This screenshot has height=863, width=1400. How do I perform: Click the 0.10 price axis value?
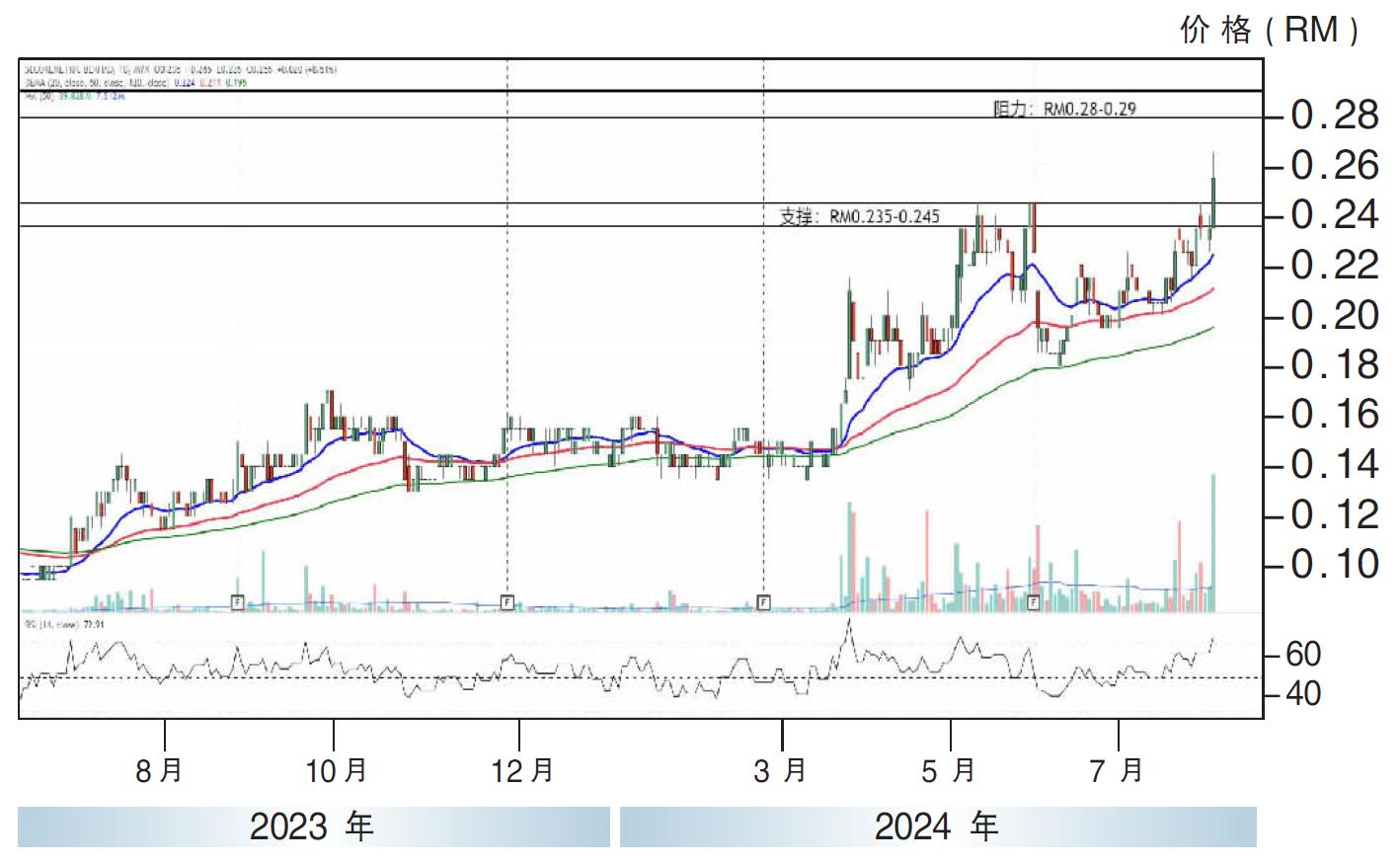pos(1335,564)
